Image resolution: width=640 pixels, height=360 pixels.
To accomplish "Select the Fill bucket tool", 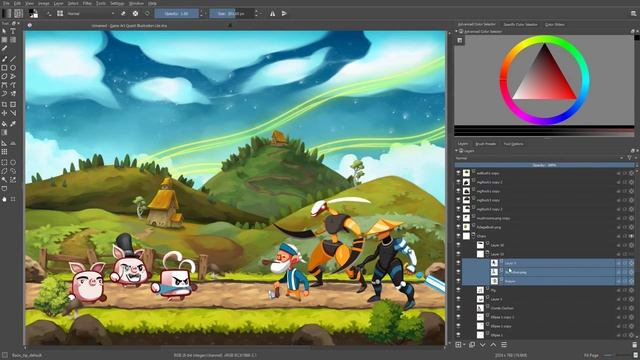I will [x=4, y=123].
